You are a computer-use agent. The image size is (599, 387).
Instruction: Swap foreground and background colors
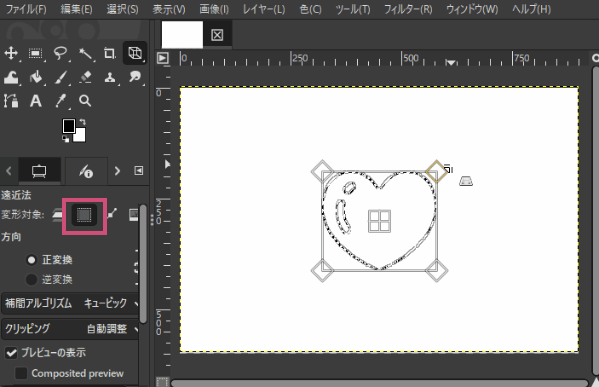83,122
